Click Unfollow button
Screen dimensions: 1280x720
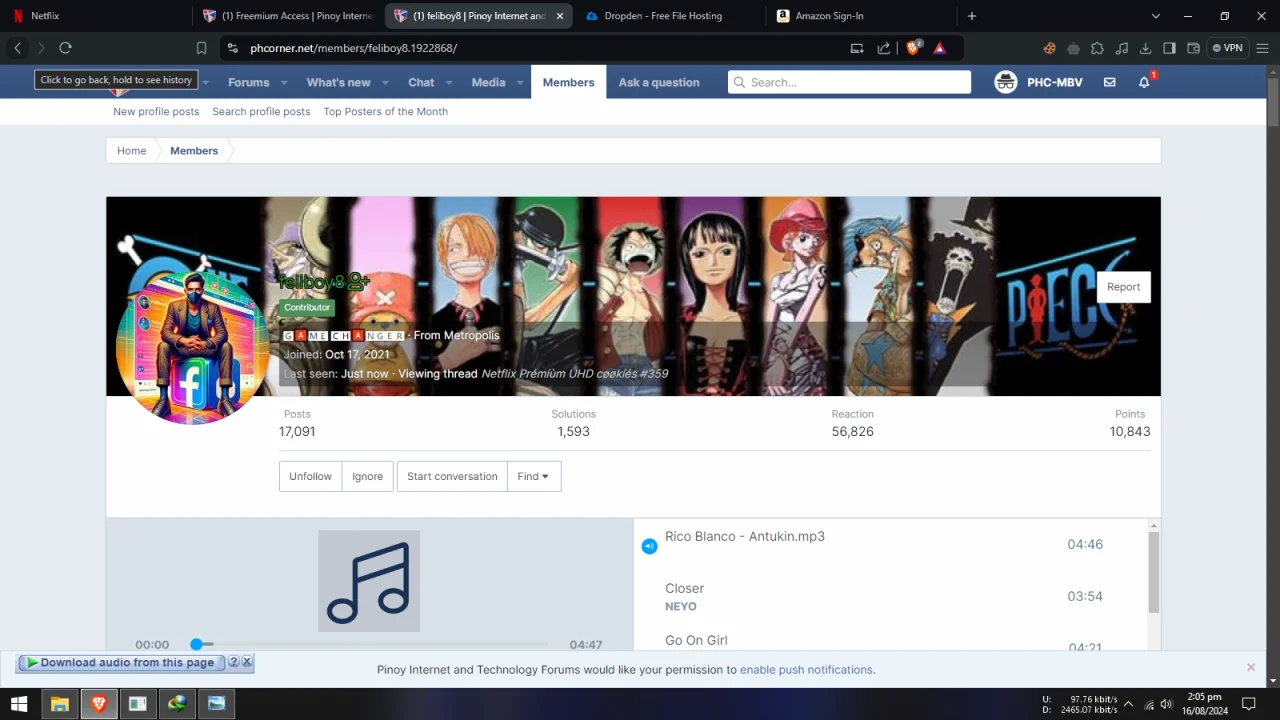[310, 476]
